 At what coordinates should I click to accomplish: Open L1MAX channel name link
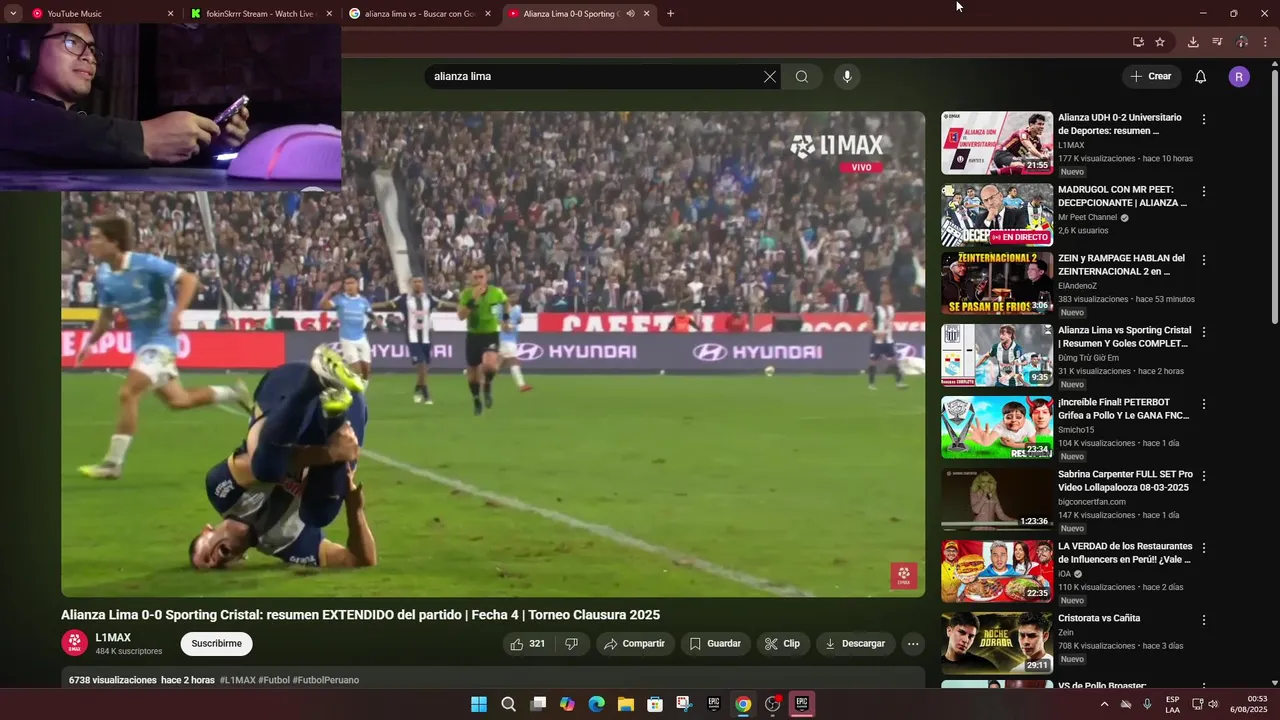tap(113, 638)
